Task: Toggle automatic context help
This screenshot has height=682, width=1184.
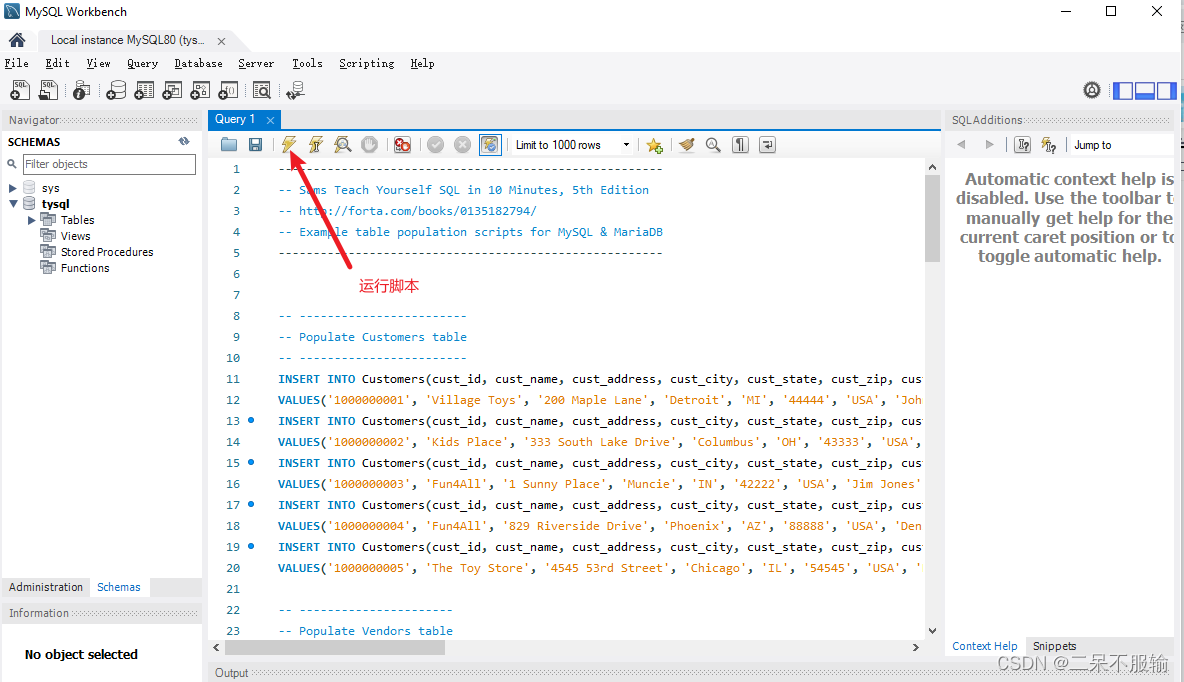Action: tap(1049, 144)
